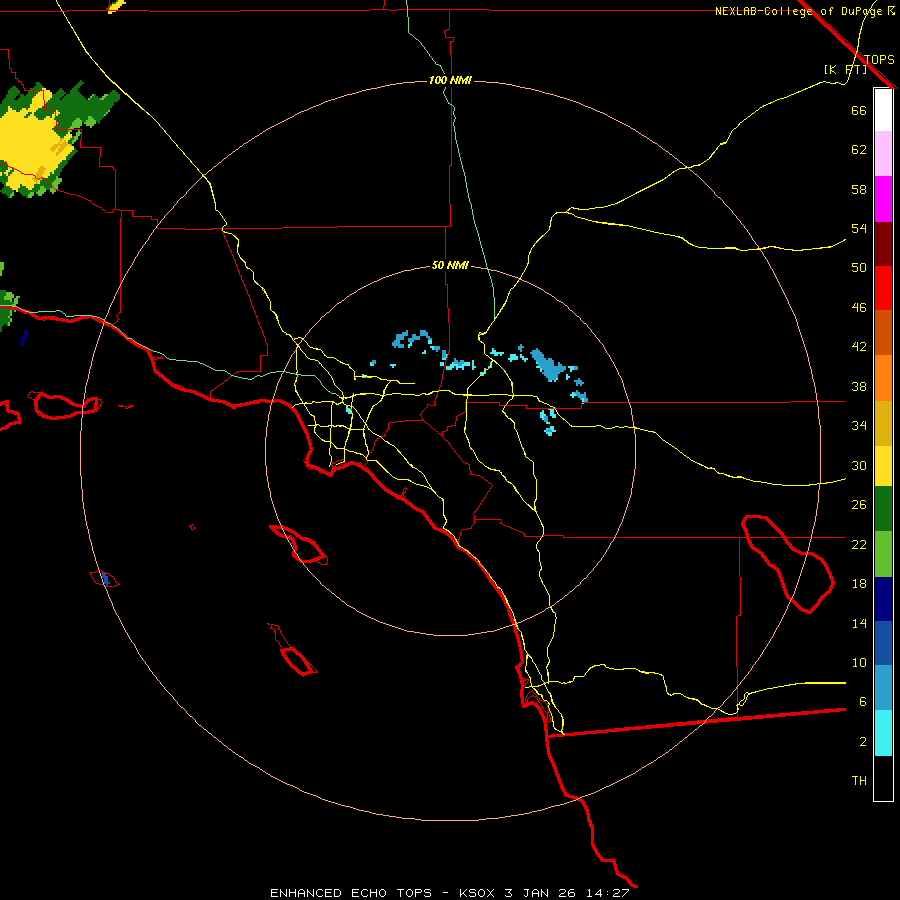Click the cyan legend swatch

pyautogui.click(x=883, y=734)
